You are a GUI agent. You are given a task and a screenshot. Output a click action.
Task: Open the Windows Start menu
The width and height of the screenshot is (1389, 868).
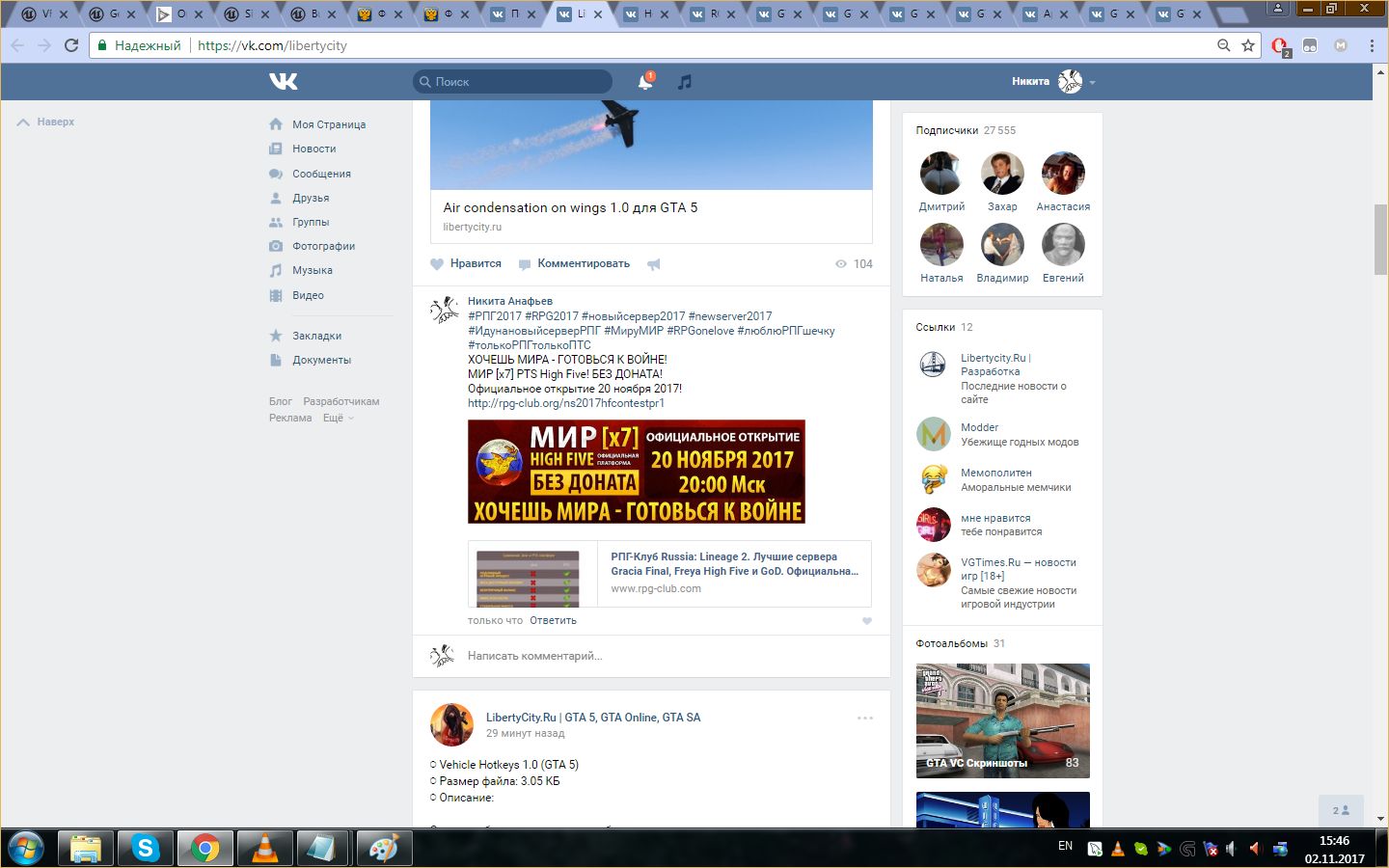[26, 849]
